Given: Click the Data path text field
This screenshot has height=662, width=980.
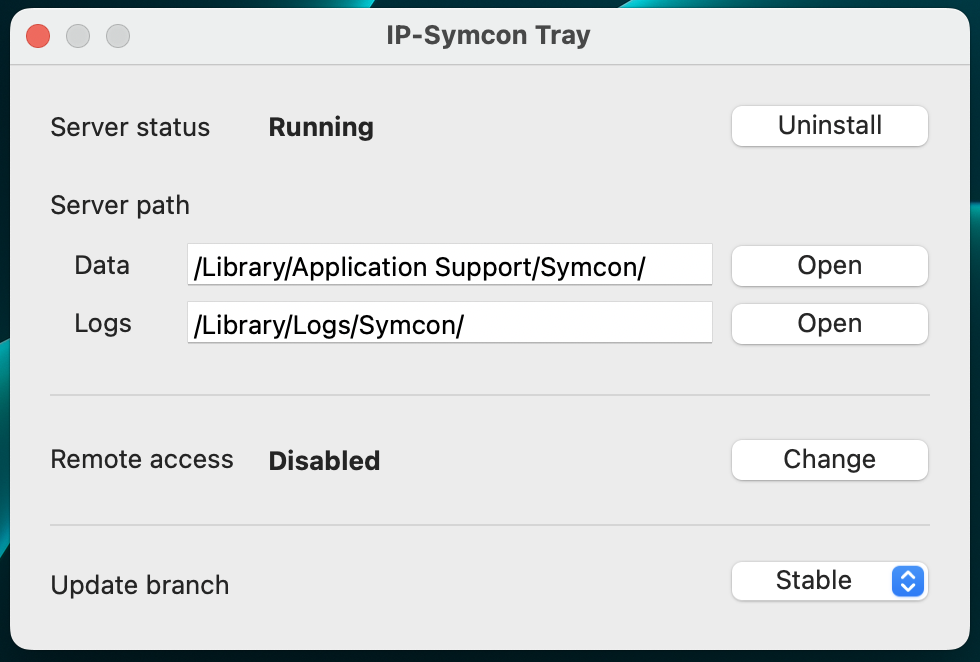Looking at the screenshot, I should pyautogui.click(x=449, y=266).
